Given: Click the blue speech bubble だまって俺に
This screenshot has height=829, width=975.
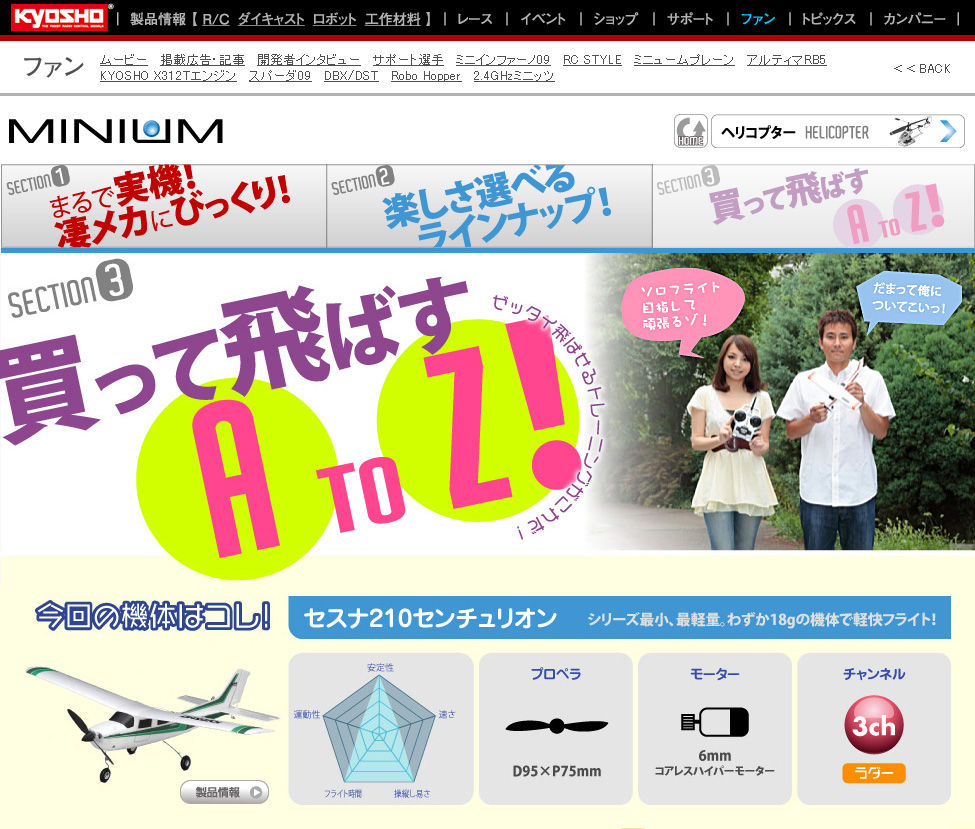Looking at the screenshot, I should 908,299.
